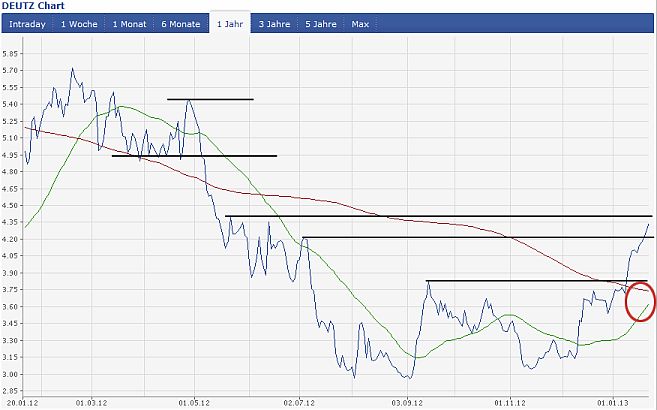Choose the 6 Monate tab
Viewport: 657px width, 410px height.
pos(181,24)
